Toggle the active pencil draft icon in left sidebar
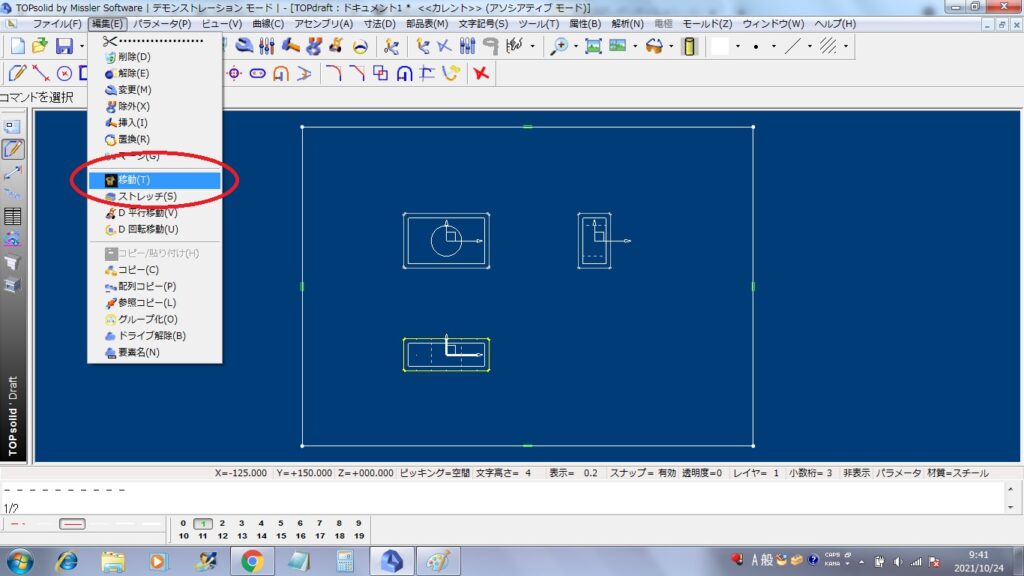 point(12,149)
